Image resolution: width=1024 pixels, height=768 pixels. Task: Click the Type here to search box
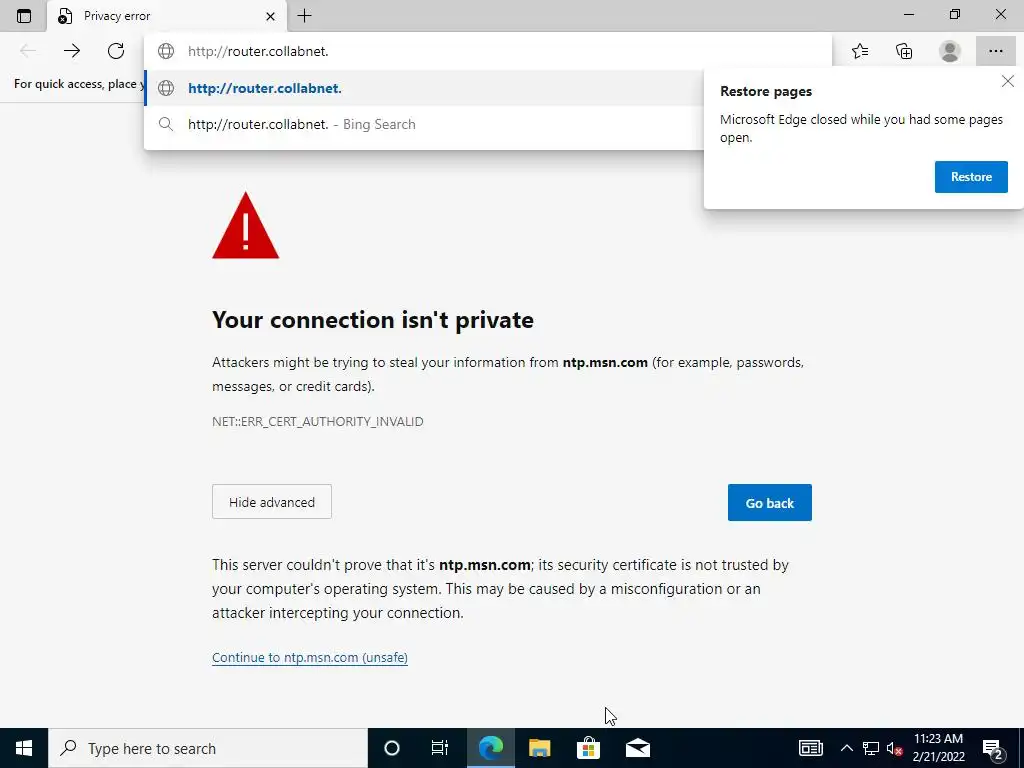pyautogui.click(x=208, y=748)
